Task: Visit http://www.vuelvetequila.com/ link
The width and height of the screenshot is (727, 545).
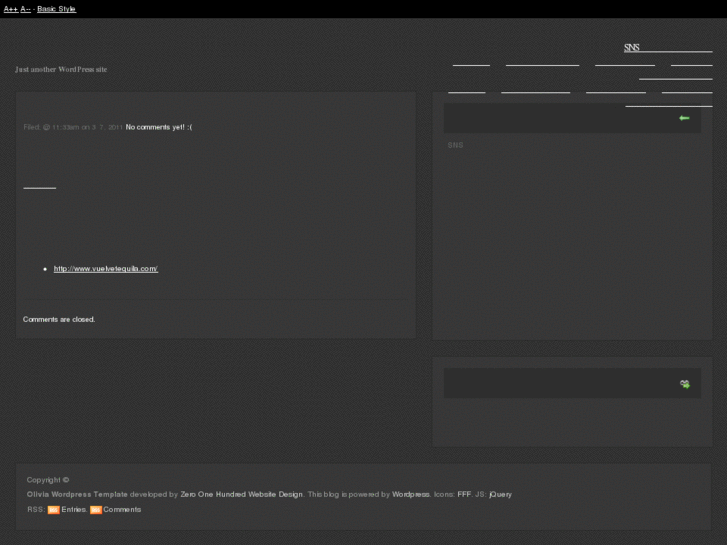Action: (x=106, y=269)
